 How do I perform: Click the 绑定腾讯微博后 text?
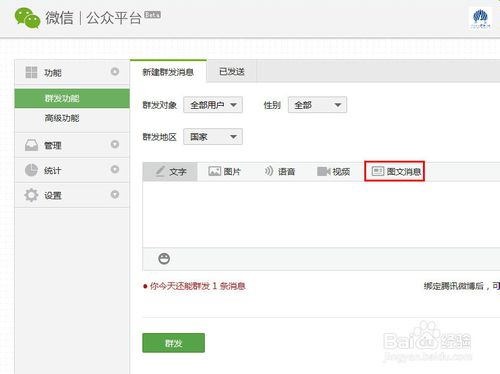(454, 286)
